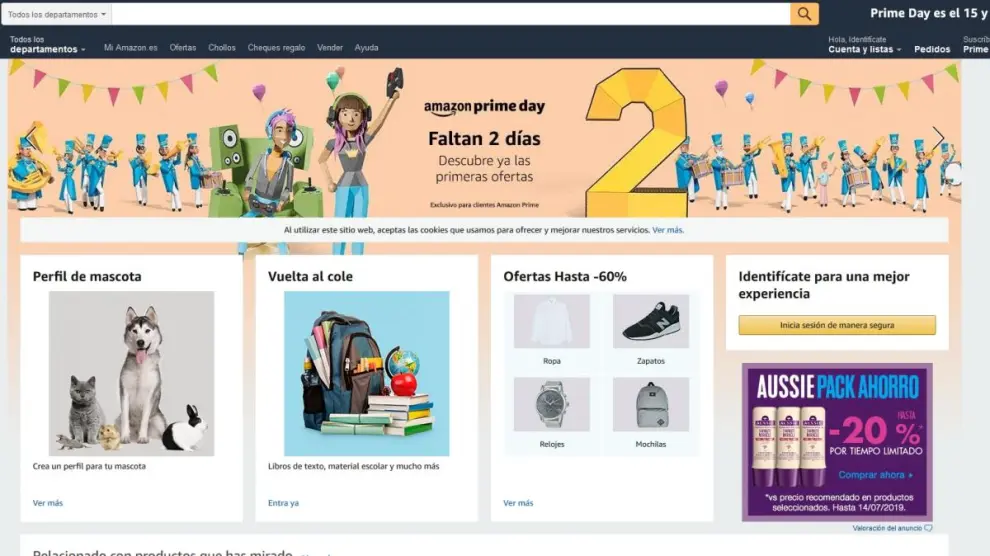Expand the search department dropdown
Viewport: 990px width, 556px height.
[56, 14]
